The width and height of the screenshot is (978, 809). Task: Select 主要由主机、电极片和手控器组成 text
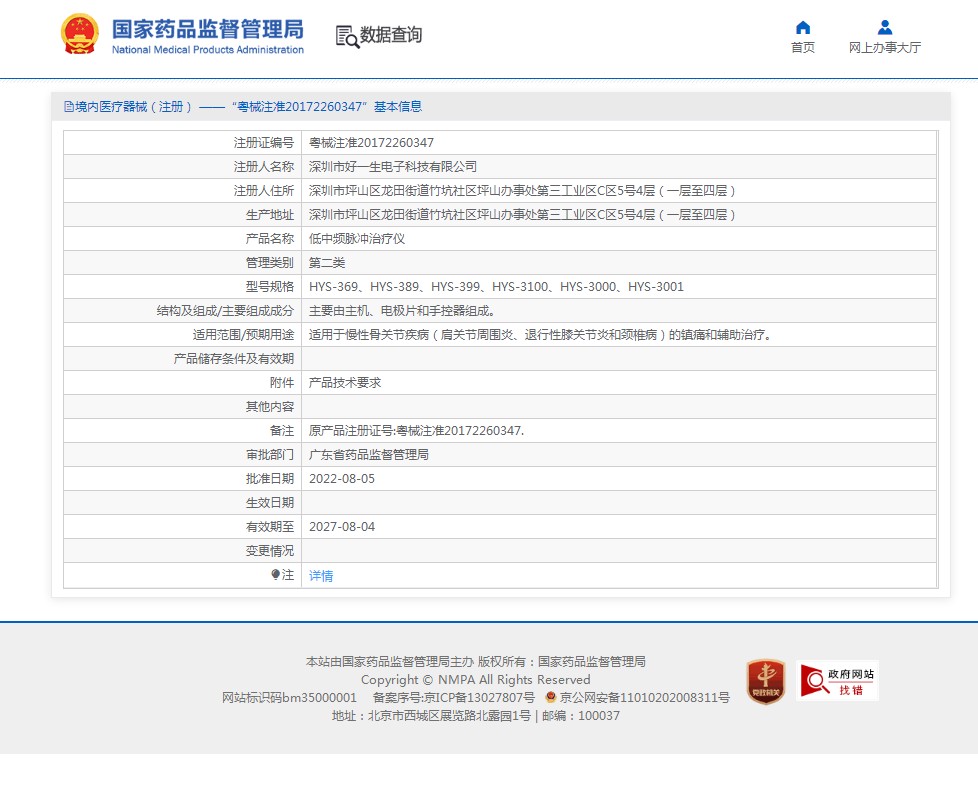pos(402,311)
